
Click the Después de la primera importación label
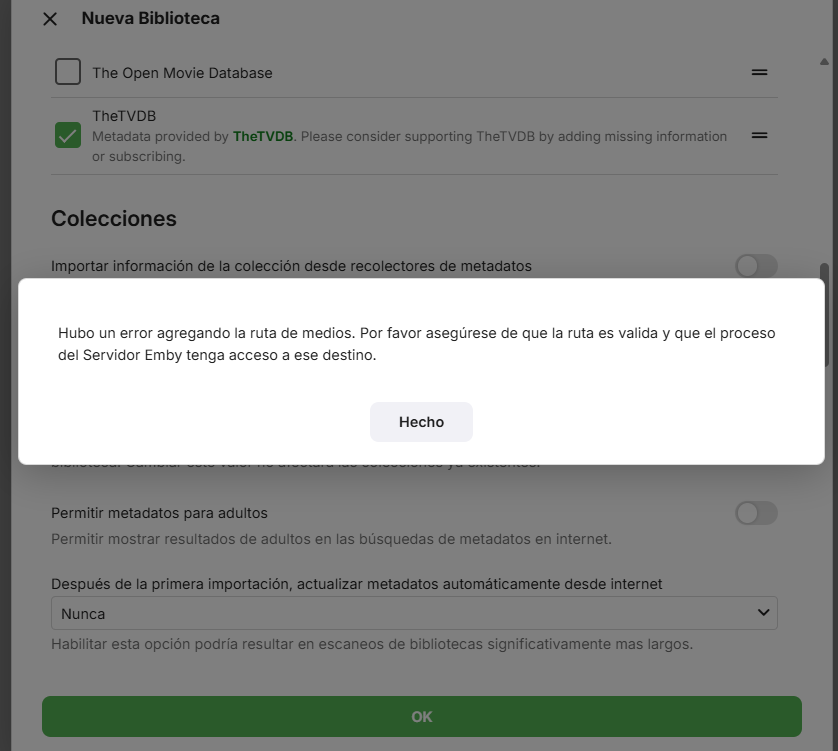(x=356, y=584)
